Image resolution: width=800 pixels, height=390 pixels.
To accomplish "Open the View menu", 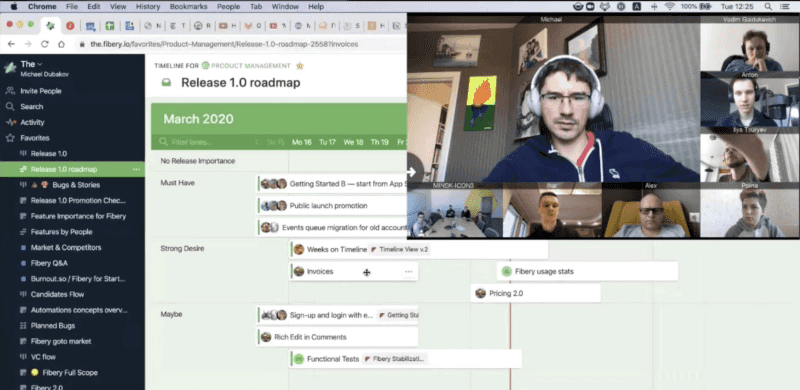I will pos(118,7).
